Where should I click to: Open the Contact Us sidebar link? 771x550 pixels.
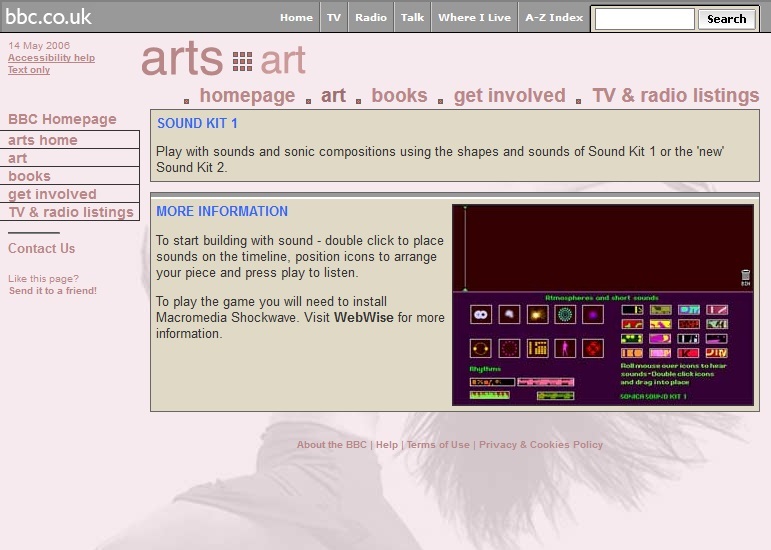point(41,249)
